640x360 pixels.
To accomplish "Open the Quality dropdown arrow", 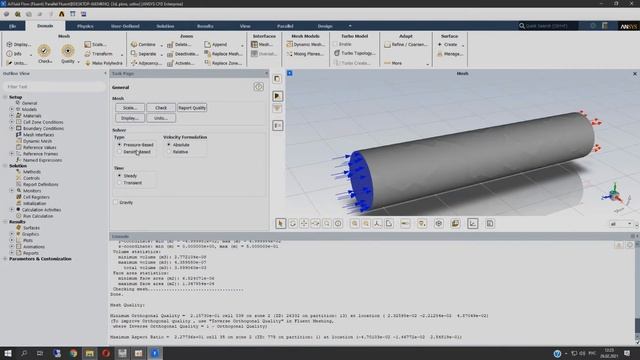I will tap(78, 62).
